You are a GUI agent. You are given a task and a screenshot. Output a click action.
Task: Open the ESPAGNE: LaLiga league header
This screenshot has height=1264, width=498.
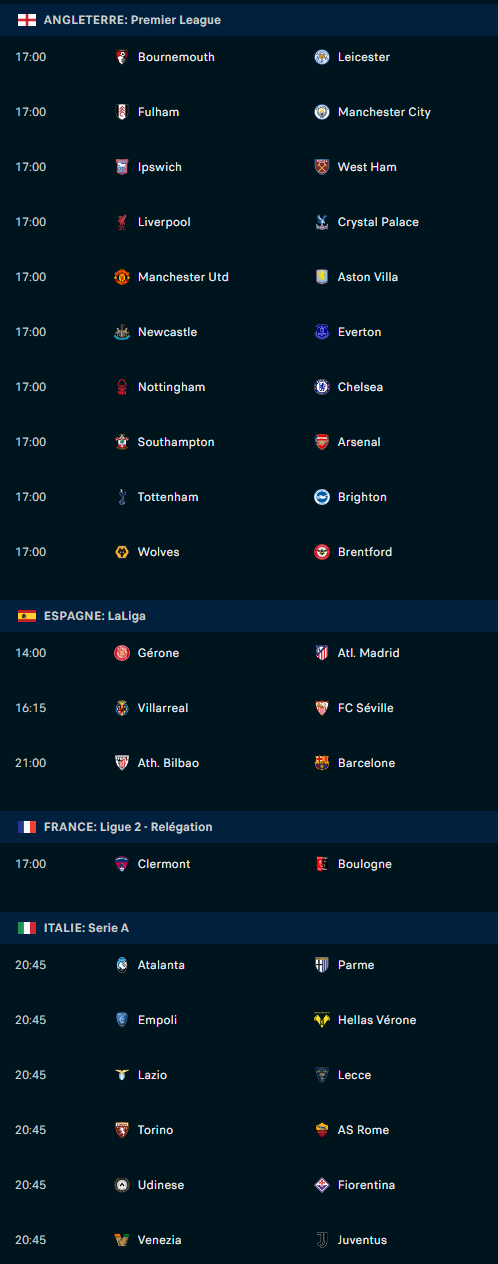coord(249,616)
